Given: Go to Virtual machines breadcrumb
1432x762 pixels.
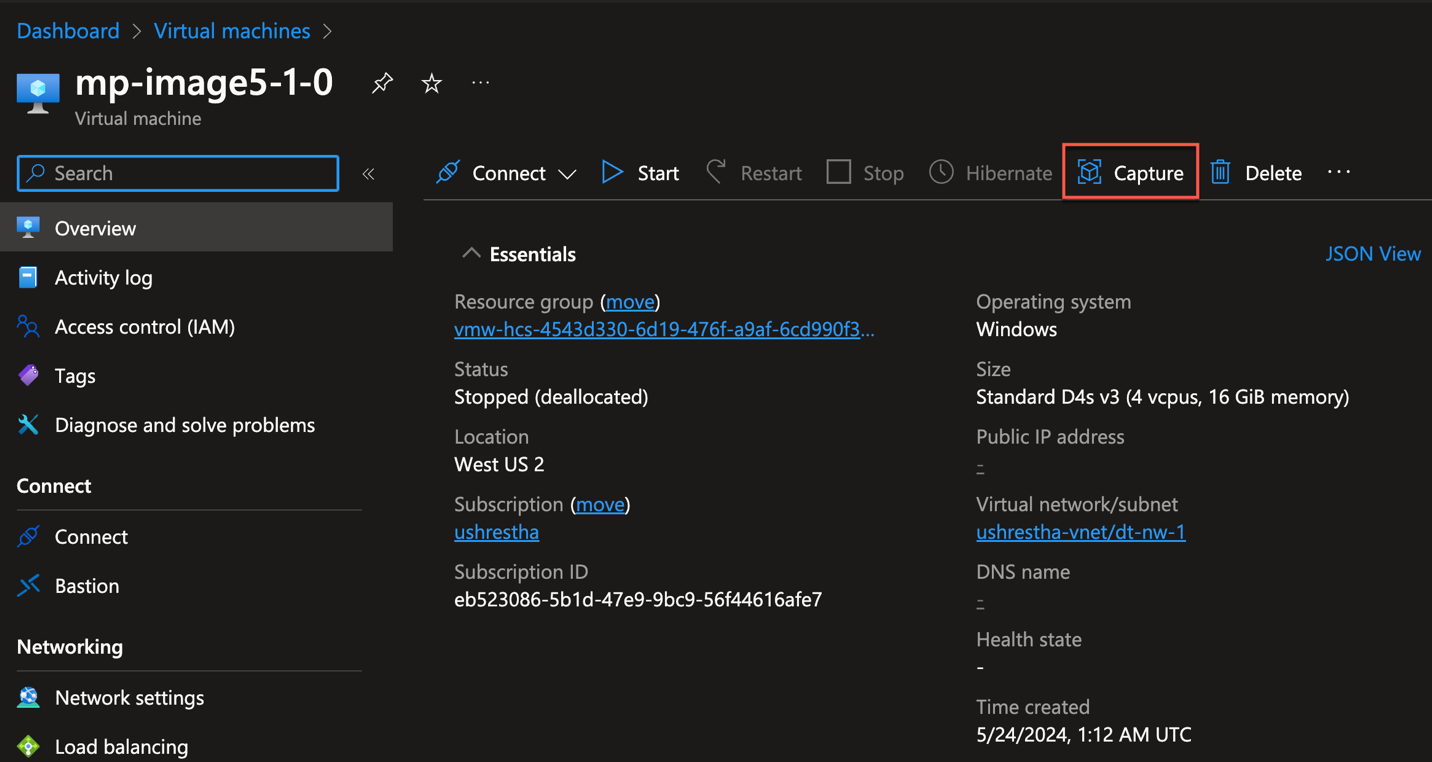Looking at the screenshot, I should click(232, 31).
